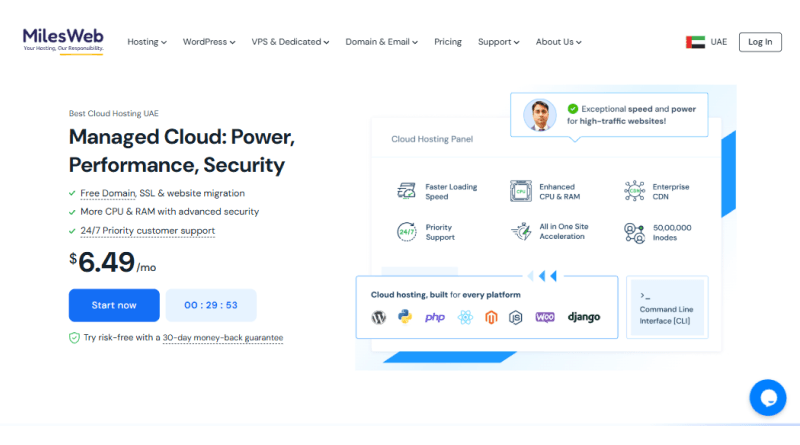This screenshot has width=800, height=445.
Task: Open the live chat bubble
Action: [767, 398]
